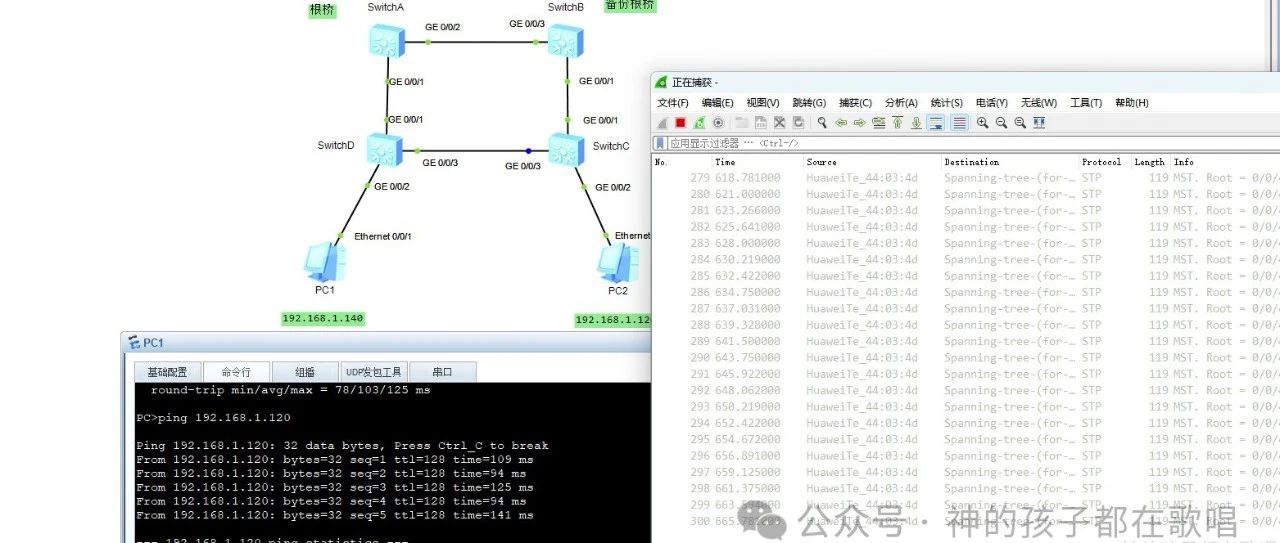Open the 捕获(C) menu
This screenshot has width=1280, height=543.
pyautogui.click(x=855, y=103)
